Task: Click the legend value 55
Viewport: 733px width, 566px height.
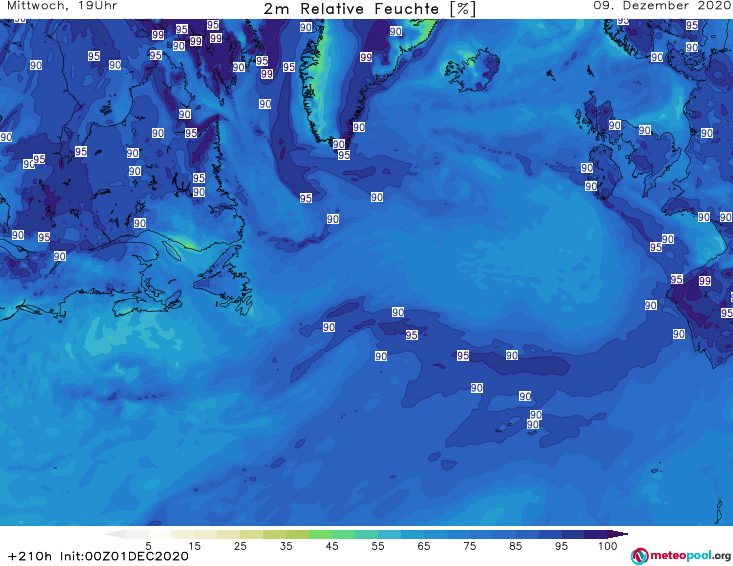Action: [x=378, y=546]
